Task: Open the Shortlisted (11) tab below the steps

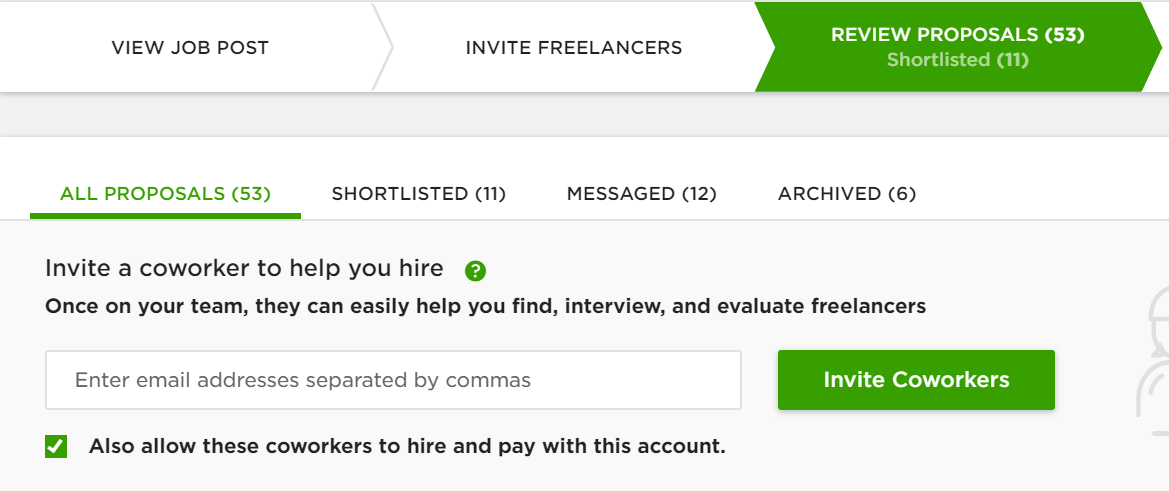Action: pyautogui.click(x=418, y=193)
